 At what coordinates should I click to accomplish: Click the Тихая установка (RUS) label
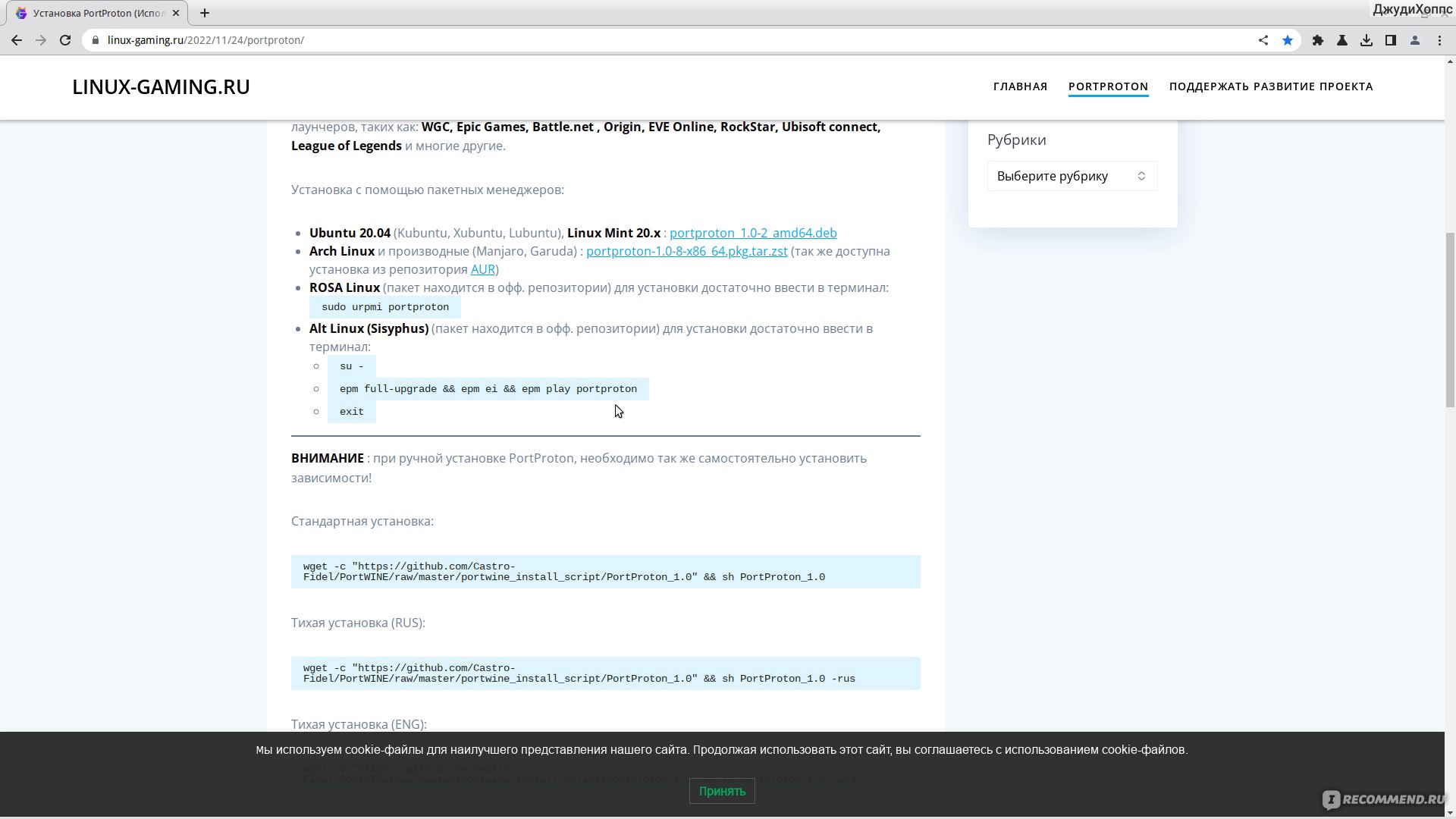358,623
